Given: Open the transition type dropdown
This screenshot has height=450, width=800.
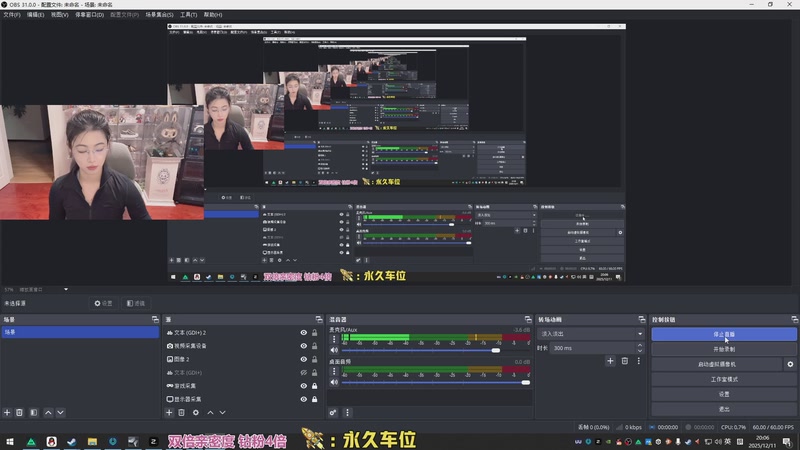Looking at the screenshot, I should (x=590, y=334).
